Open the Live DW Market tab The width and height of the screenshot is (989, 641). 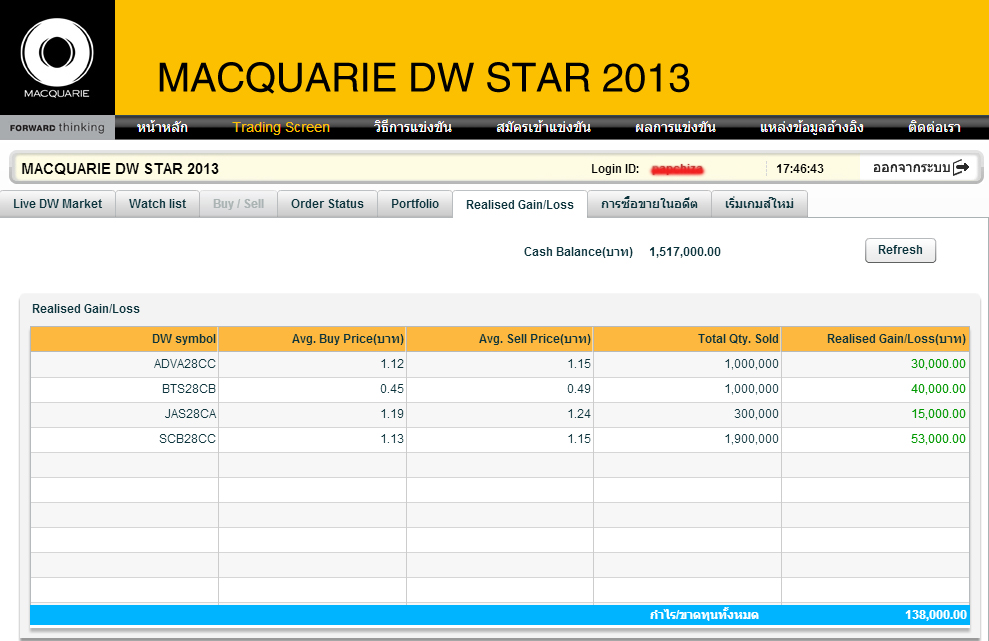click(57, 204)
